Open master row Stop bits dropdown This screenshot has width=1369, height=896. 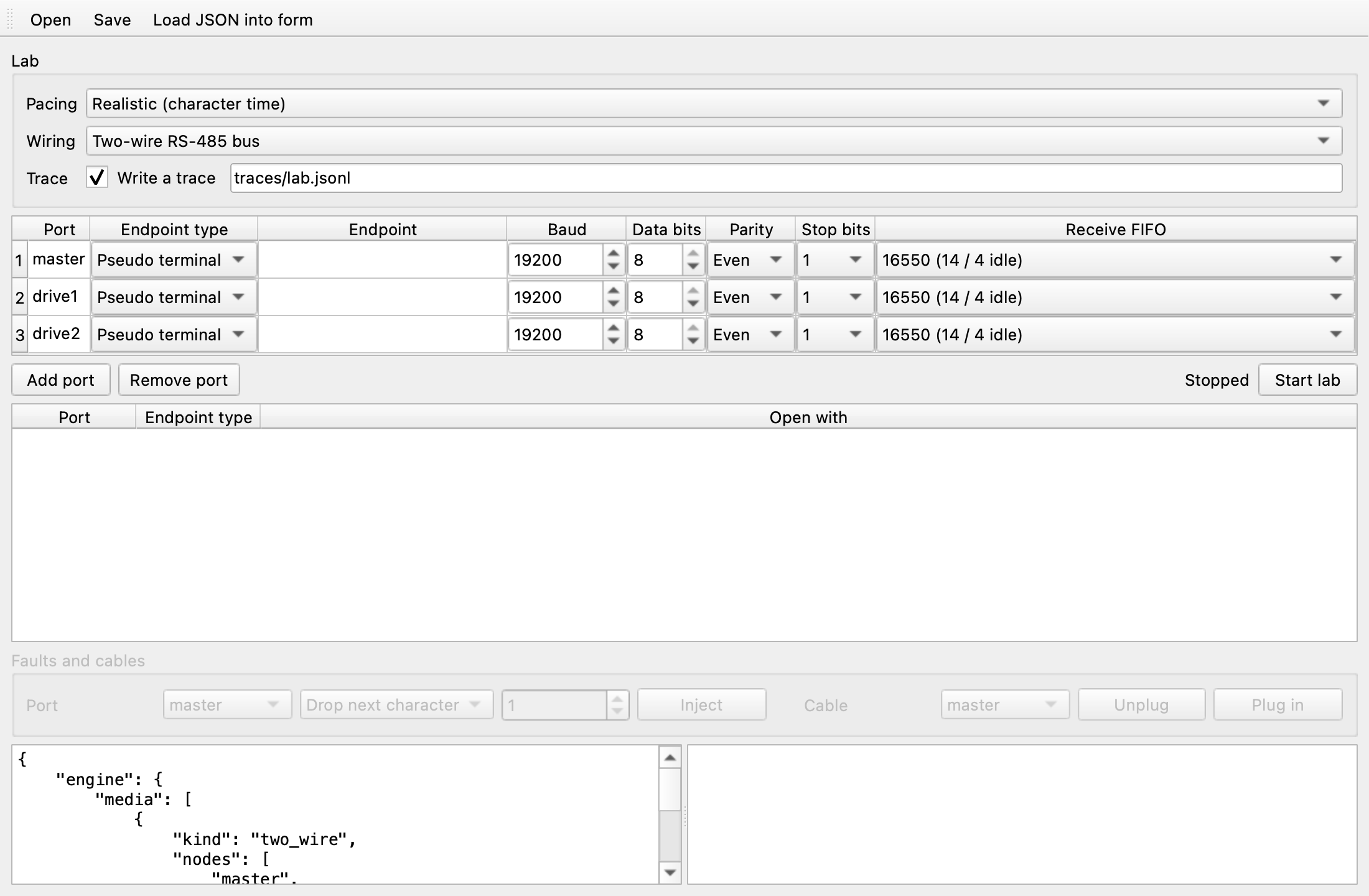835,260
